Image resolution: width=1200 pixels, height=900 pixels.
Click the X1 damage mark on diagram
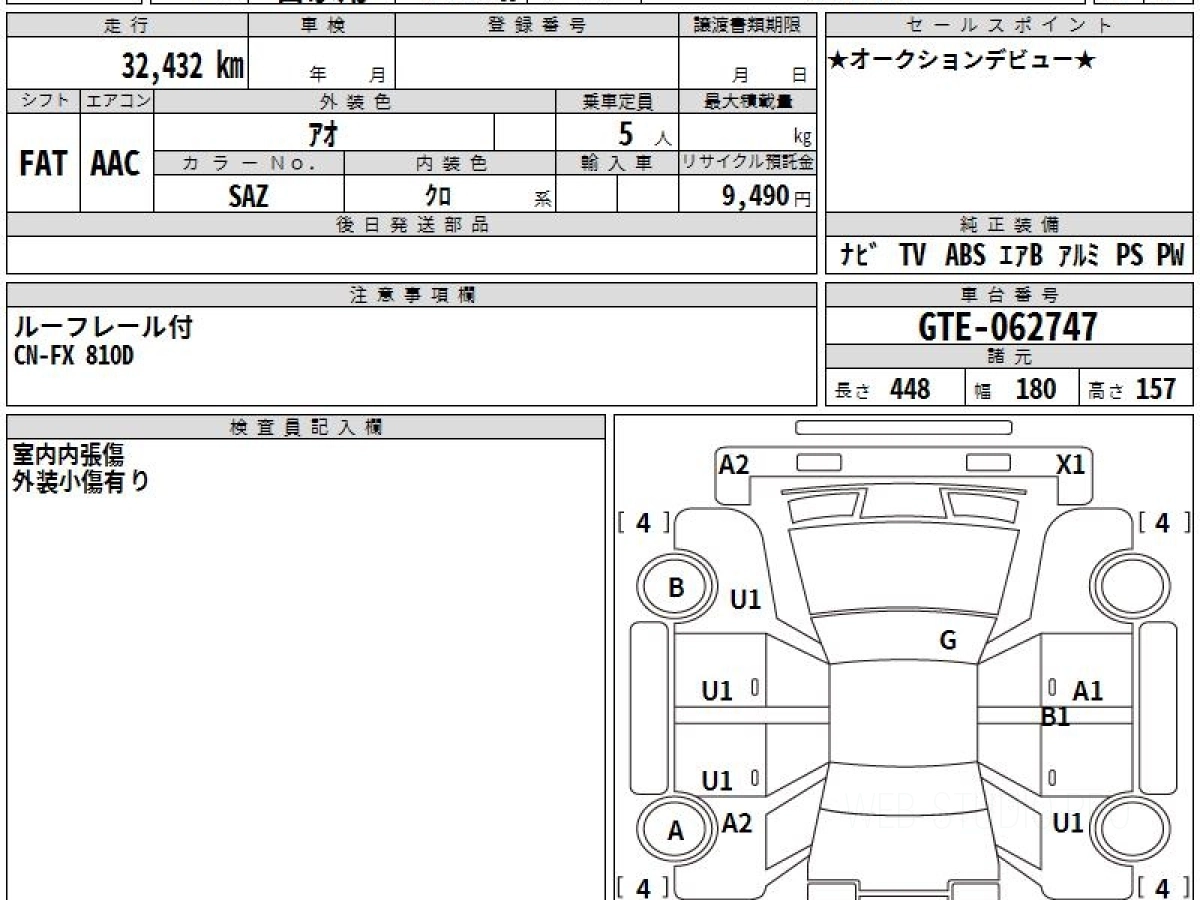pos(1071,464)
